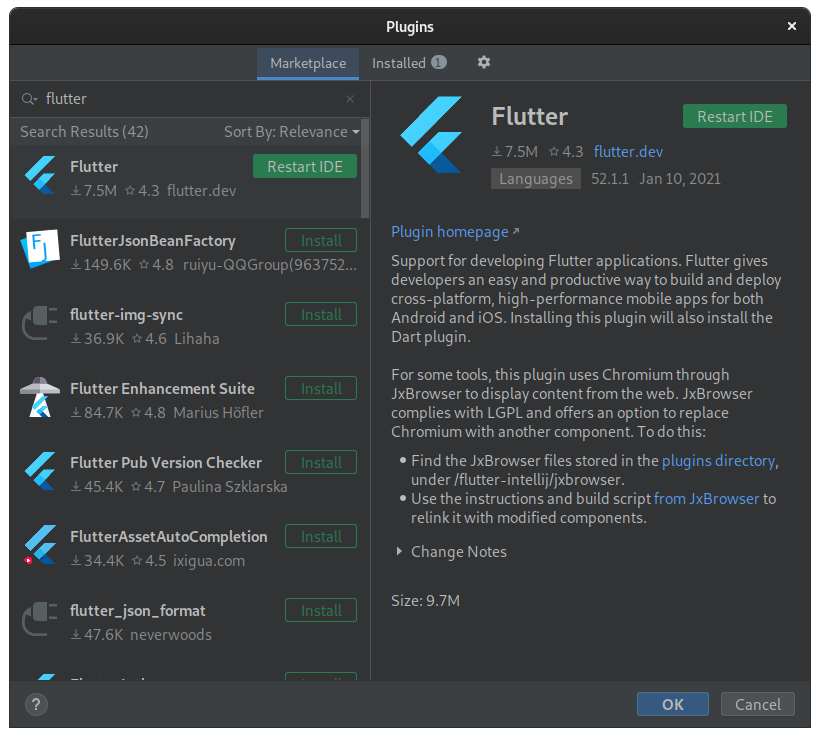This screenshot has width=820, height=737.
Task: Click the version number 52.1.1
Action: click(x=610, y=179)
